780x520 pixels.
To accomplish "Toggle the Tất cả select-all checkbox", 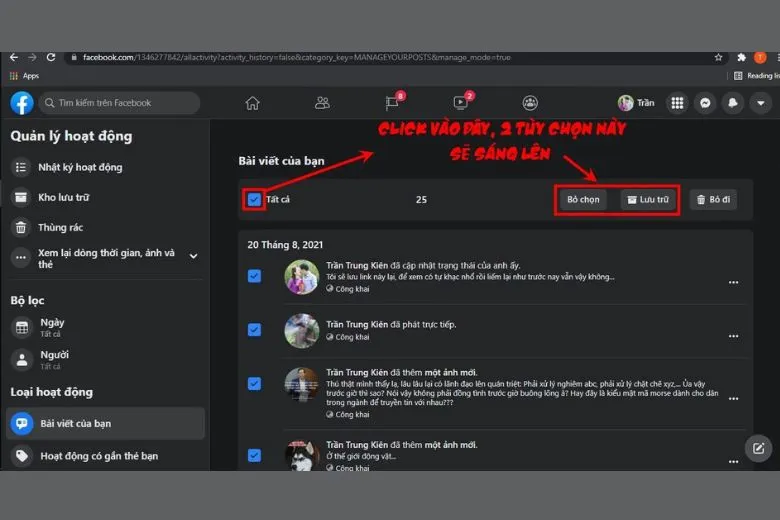I will click(x=254, y=200).
